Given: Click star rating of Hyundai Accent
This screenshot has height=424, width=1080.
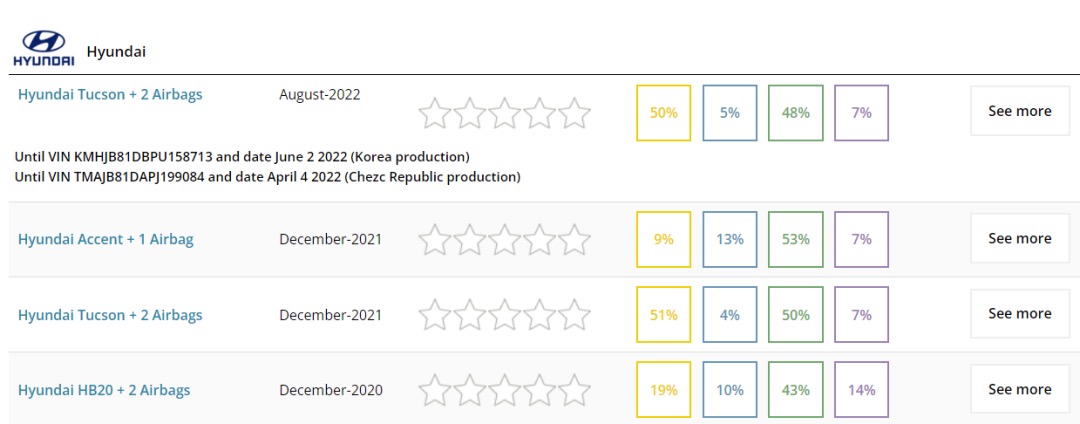Looking at the screenshot, I should 504,241.
